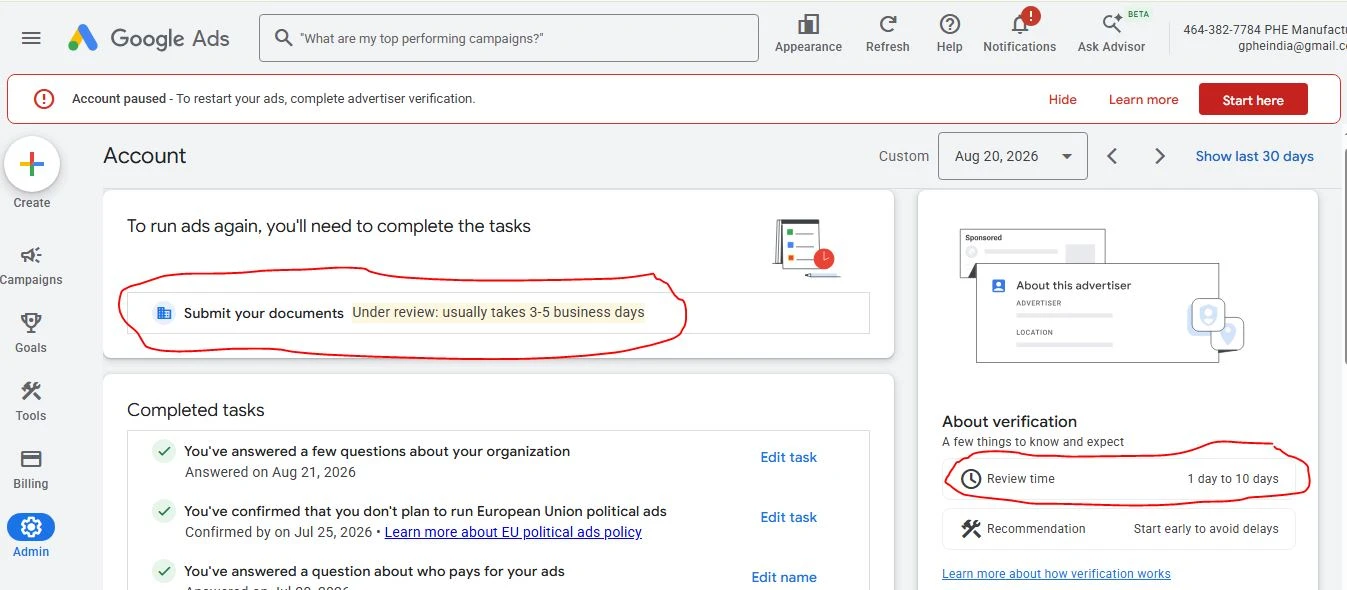Click Edit name for who pays
1347x590 pixels.
[x=784, y=577]
